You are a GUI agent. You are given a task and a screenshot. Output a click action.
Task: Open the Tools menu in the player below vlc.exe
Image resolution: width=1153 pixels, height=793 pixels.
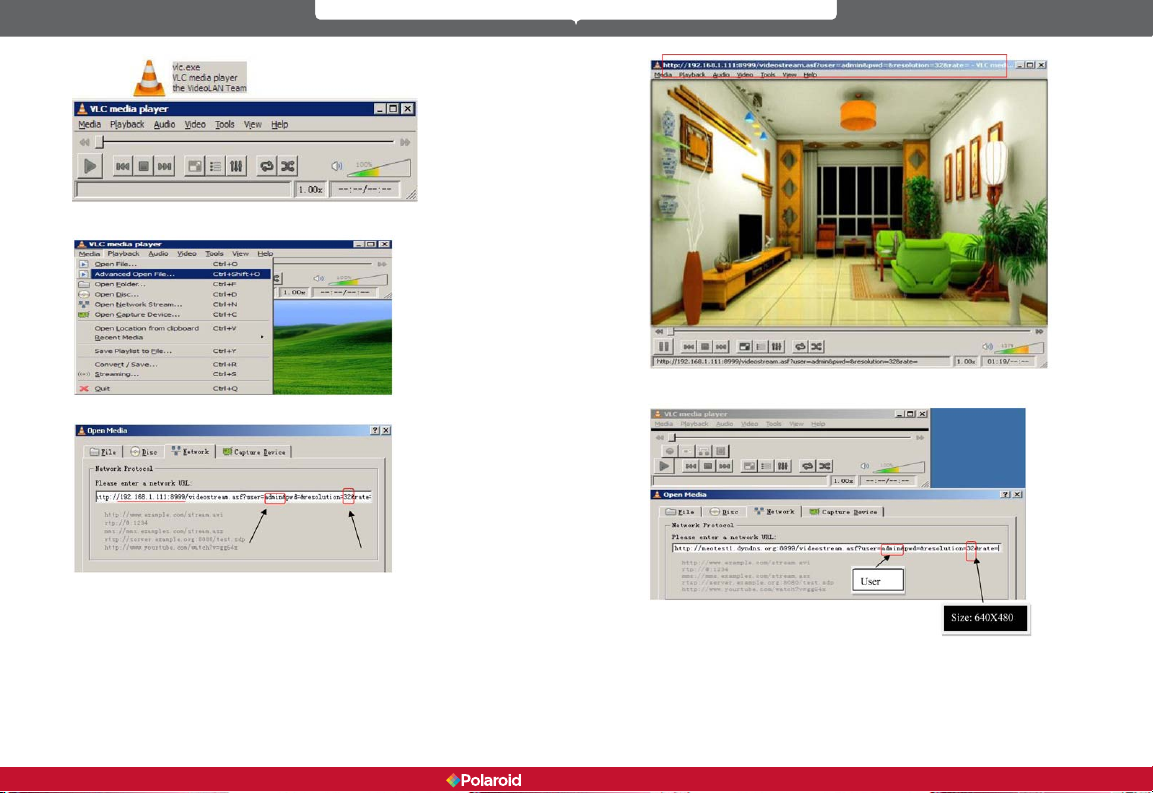pyautogui.click(x=225, y=125)
